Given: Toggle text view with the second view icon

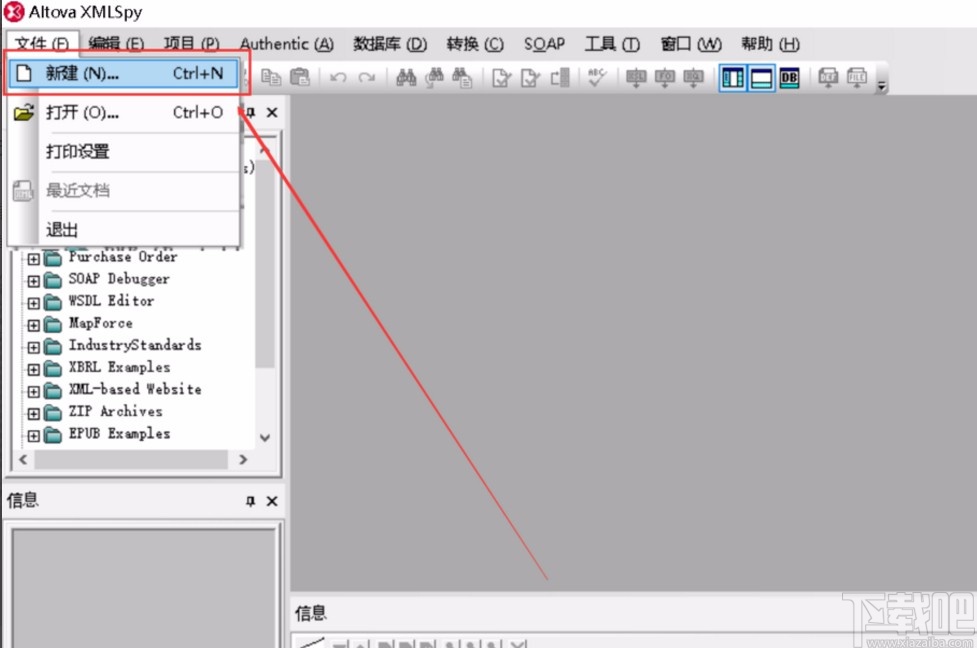Looking at the screenshot, I should (760, 77).
